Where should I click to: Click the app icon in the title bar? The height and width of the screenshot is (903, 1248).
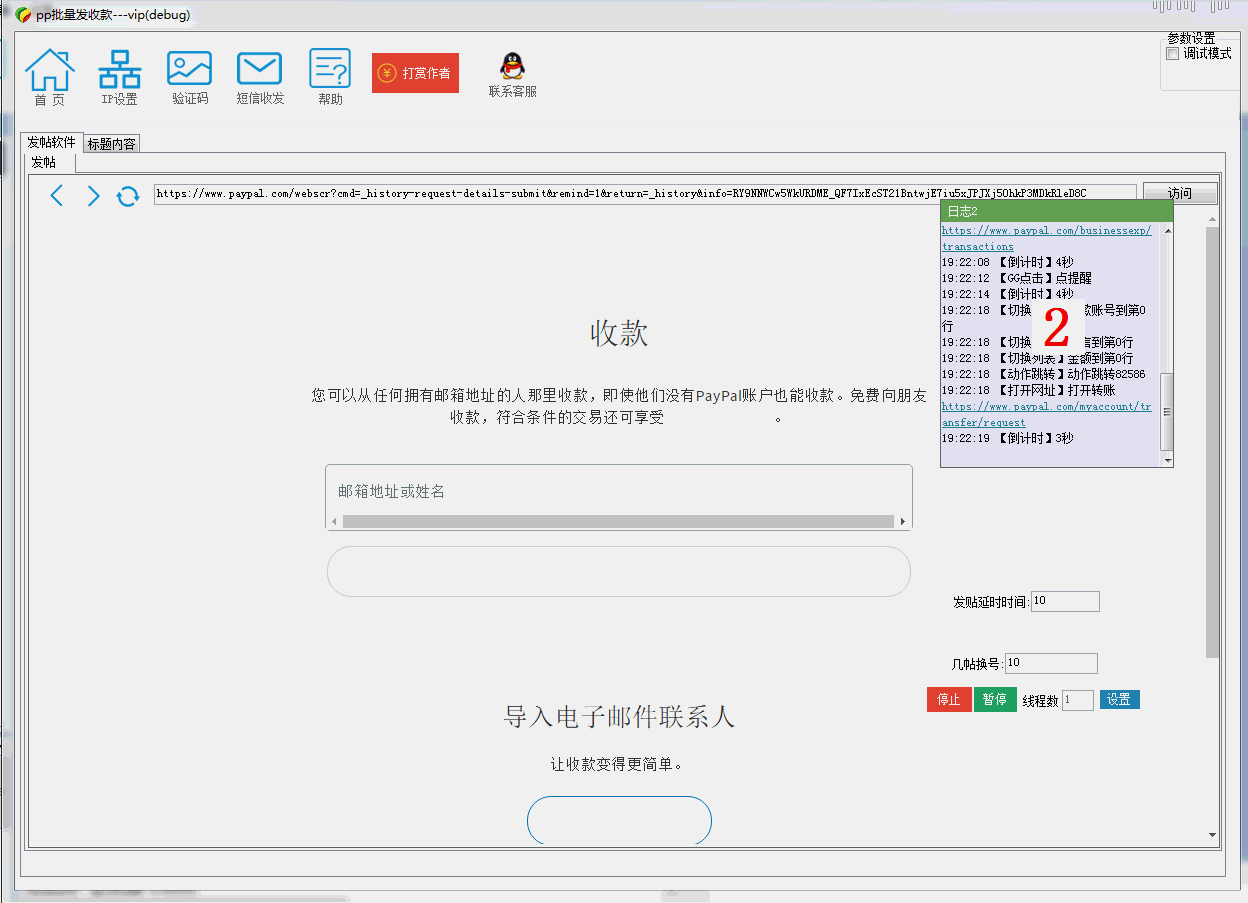click(22, 15)
